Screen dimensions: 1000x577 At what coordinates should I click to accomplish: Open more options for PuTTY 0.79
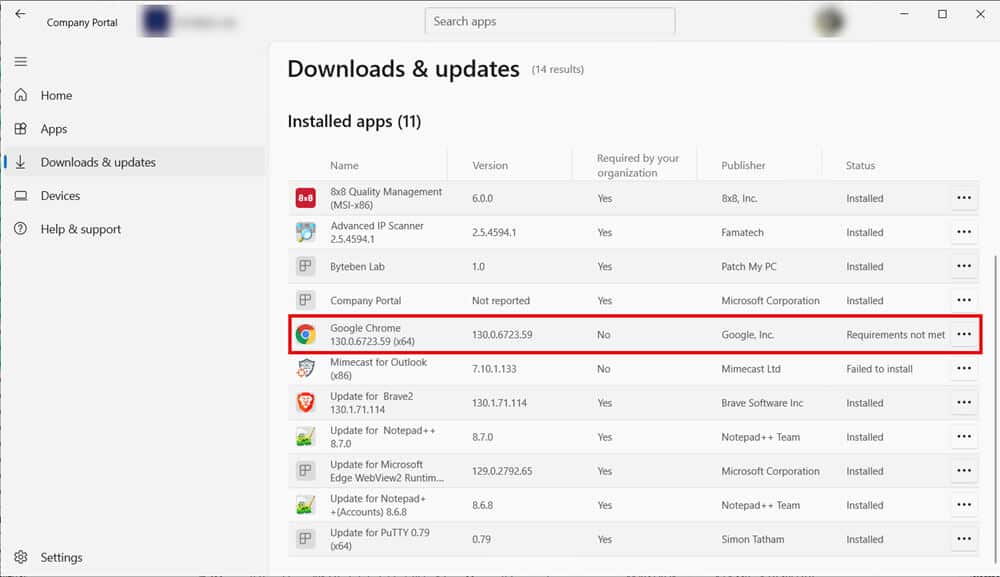[x=964, y=539]
